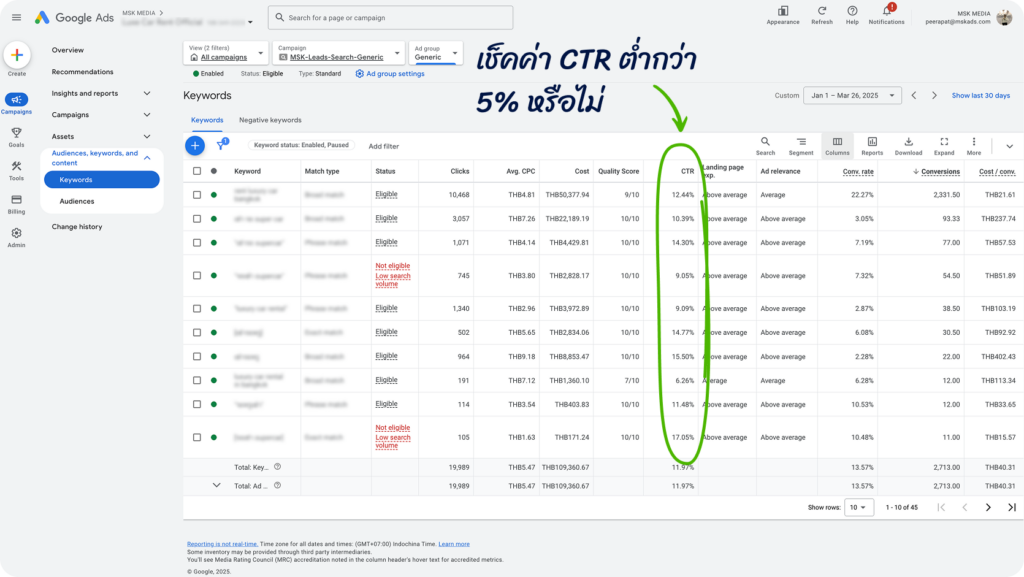Select Keywords sidebar item
The width and height of the screenshot is (1024, 577).
tap(102, 179)
